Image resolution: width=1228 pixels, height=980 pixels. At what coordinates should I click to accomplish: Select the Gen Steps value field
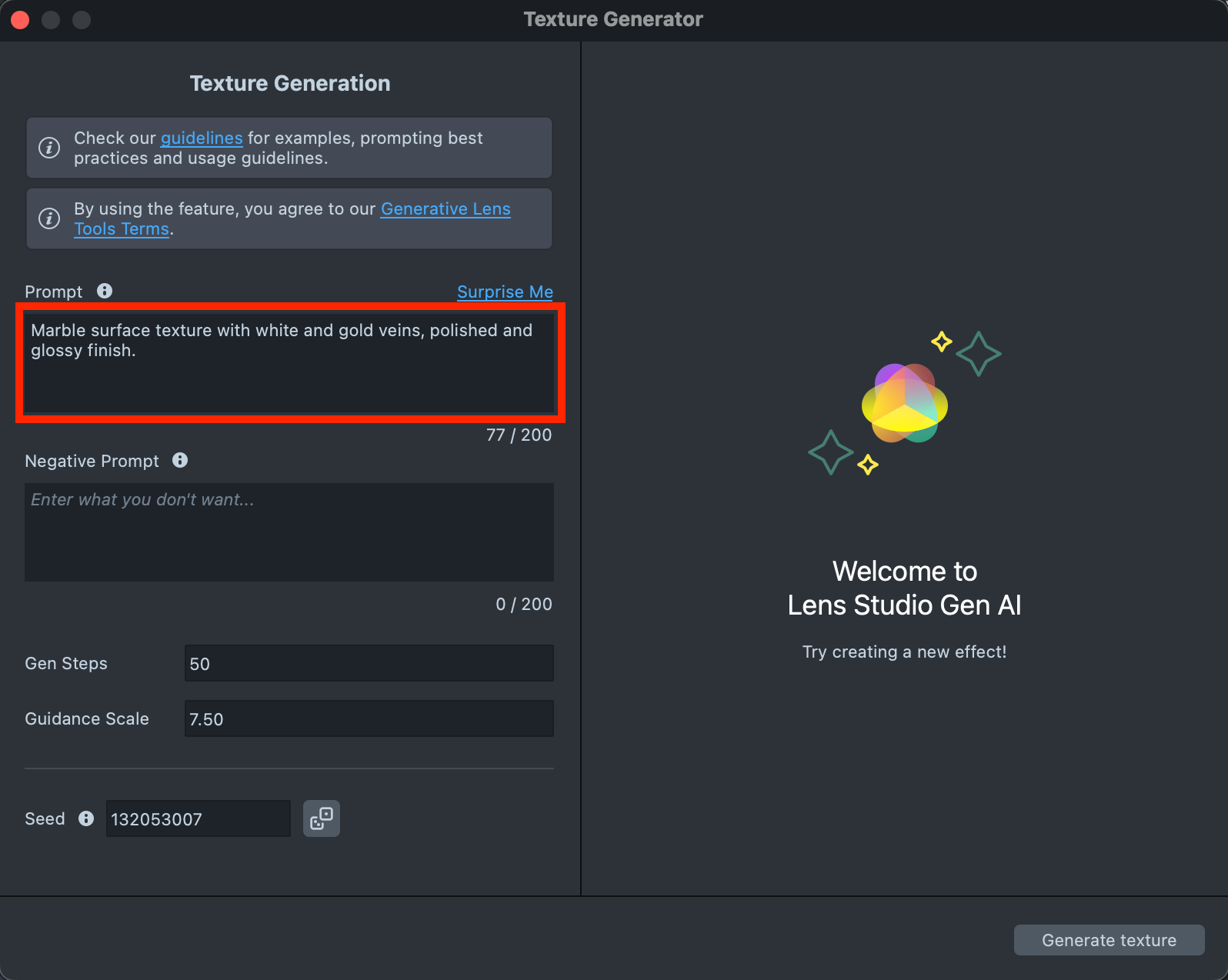(x=369, y=664)
